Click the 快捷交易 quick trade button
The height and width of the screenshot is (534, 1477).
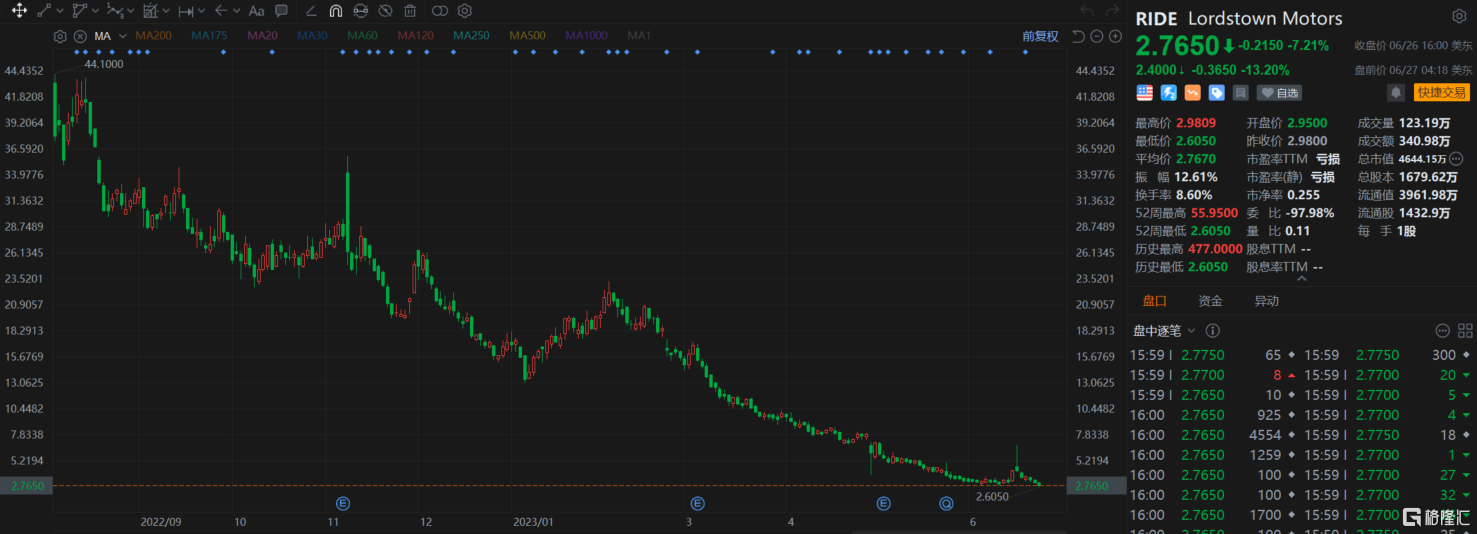pos(1441,93)
